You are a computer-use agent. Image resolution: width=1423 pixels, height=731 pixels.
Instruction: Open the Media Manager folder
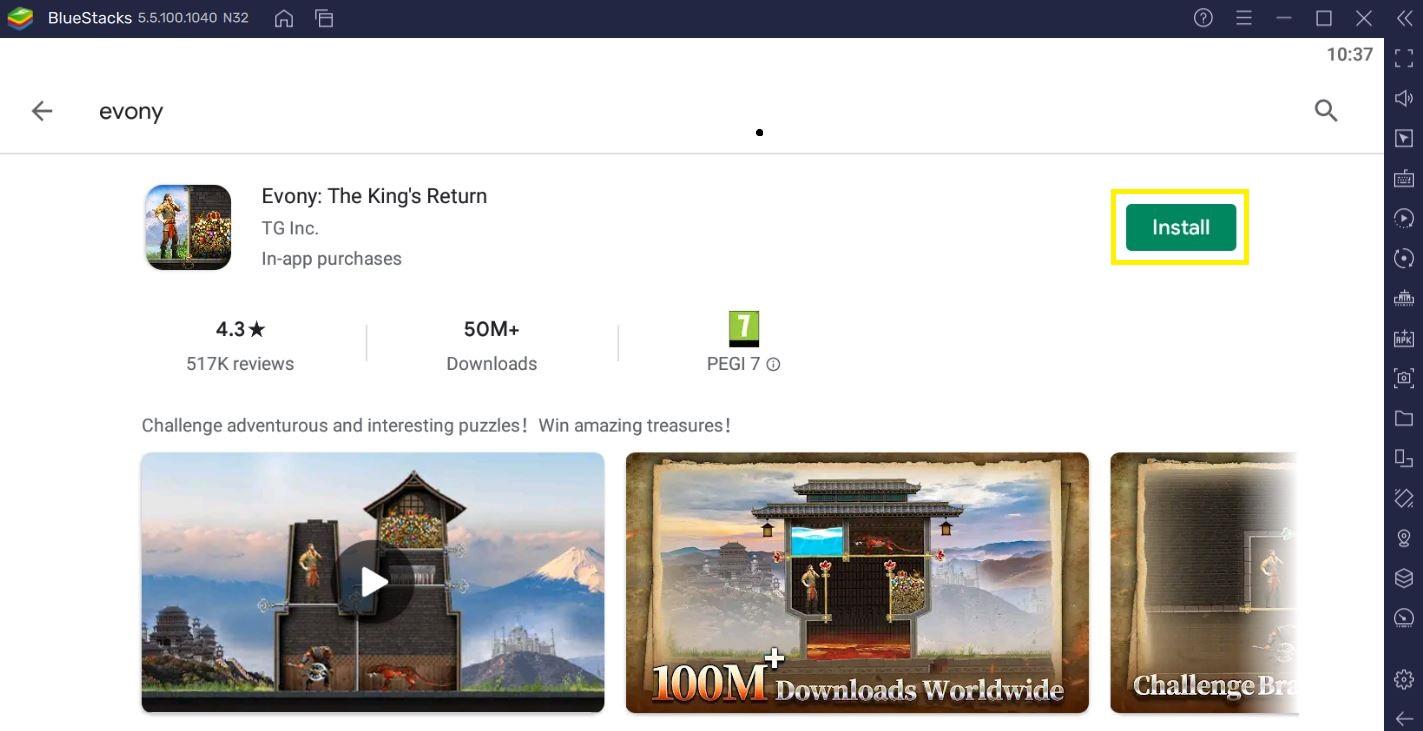tap(1403, 417)
